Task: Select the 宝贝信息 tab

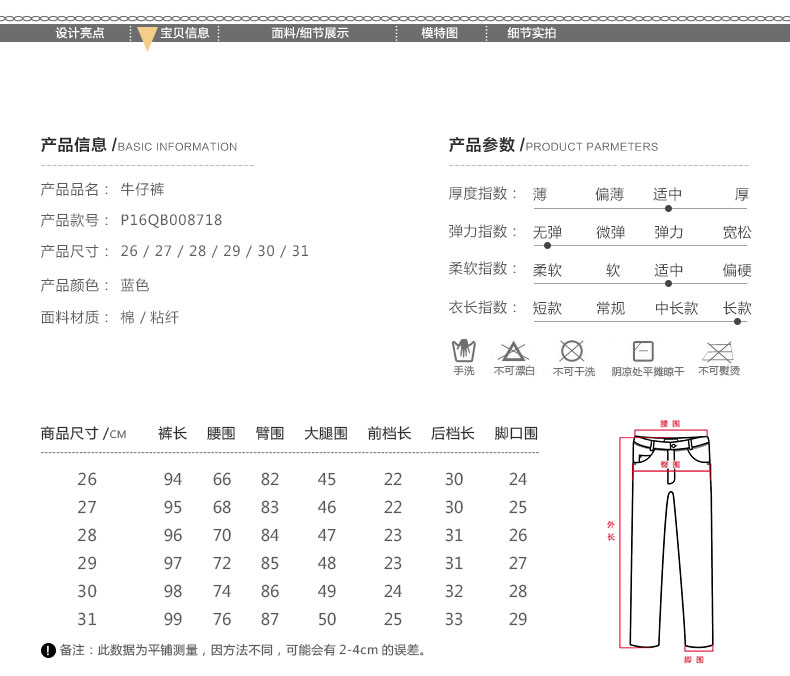Action: tap(185, 33)
